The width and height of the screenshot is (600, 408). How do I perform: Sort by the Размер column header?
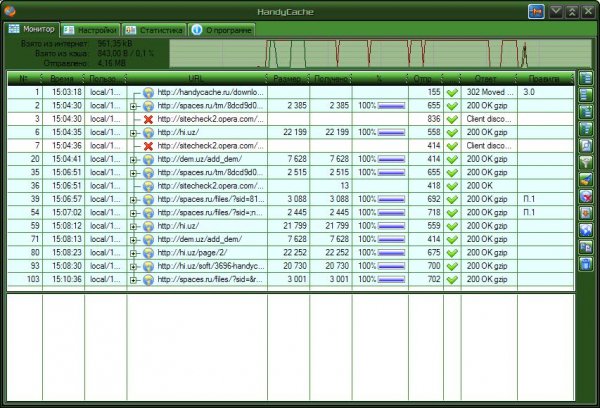click(x=288, y=78)
